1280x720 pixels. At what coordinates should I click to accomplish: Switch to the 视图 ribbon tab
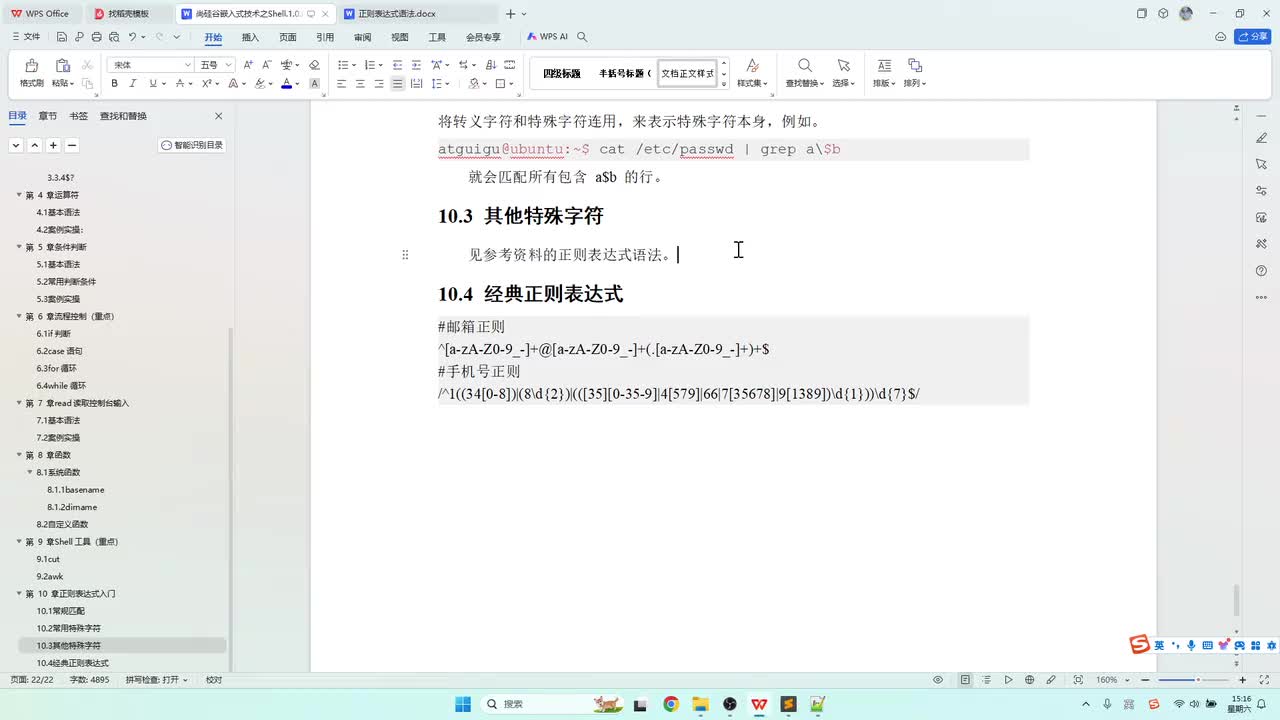(400, 37)
